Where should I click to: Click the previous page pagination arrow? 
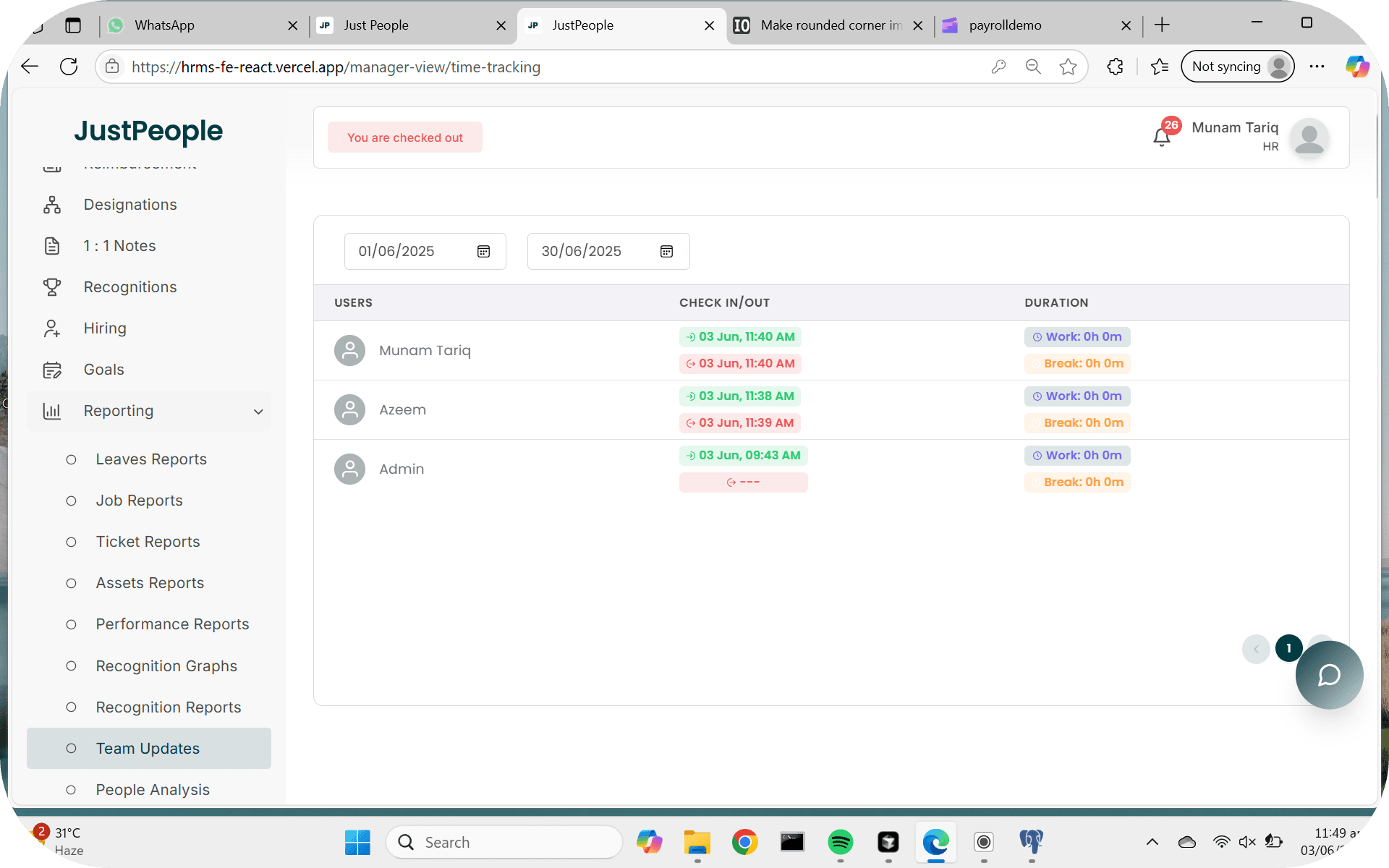click(1256, 649)
